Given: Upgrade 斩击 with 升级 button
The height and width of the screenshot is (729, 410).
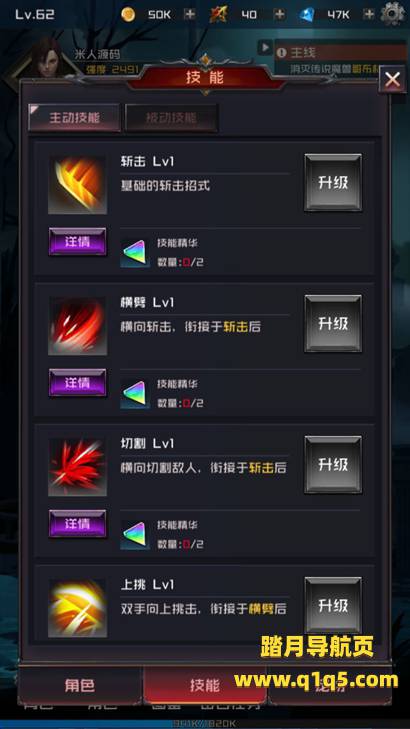Looking at the screenshot, I should pos(333,183).
